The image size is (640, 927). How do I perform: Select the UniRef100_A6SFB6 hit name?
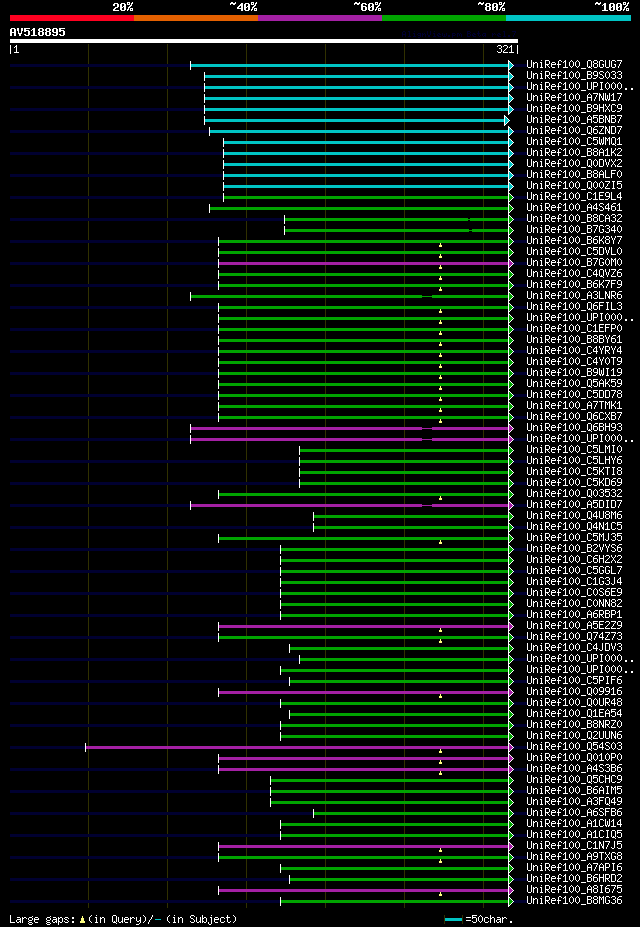[574, 813]
